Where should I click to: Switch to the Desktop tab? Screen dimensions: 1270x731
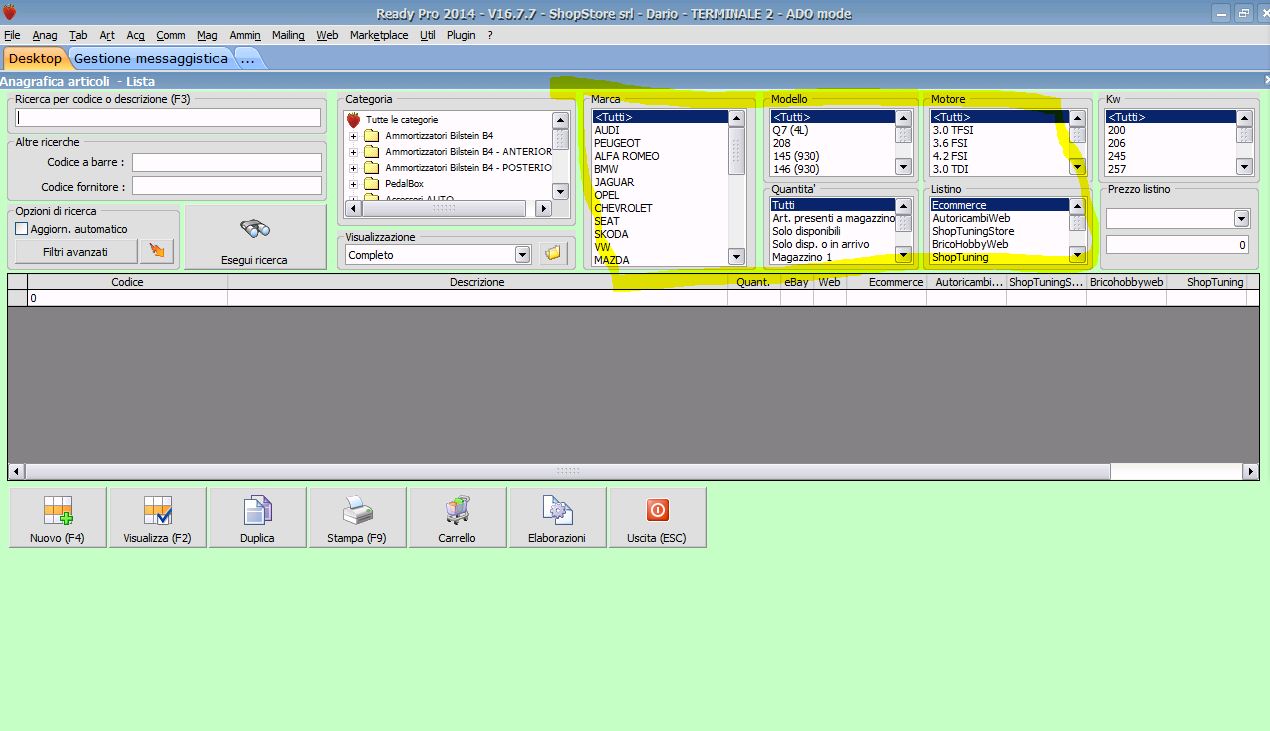tap(35, 59)
